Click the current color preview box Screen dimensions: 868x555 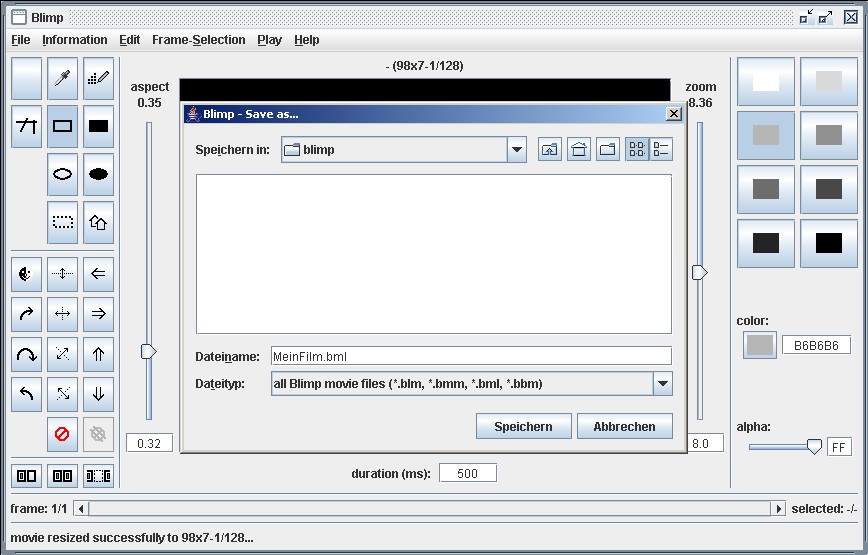click(x=760, y=345)
